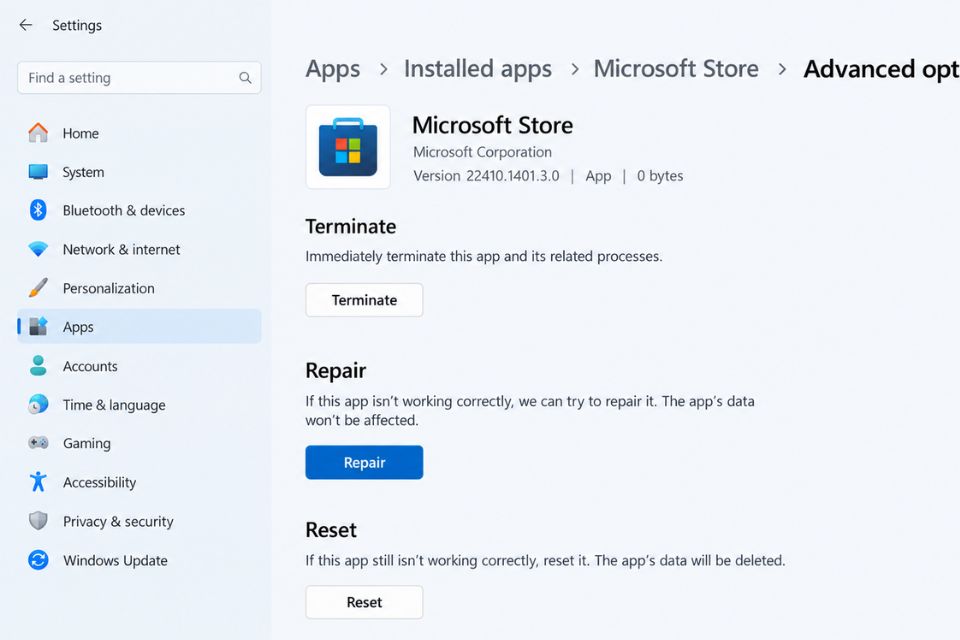The width and height of the screenshot is (960, 640).
Task: Click the Settings window title
Action: (x=77, y=25)
